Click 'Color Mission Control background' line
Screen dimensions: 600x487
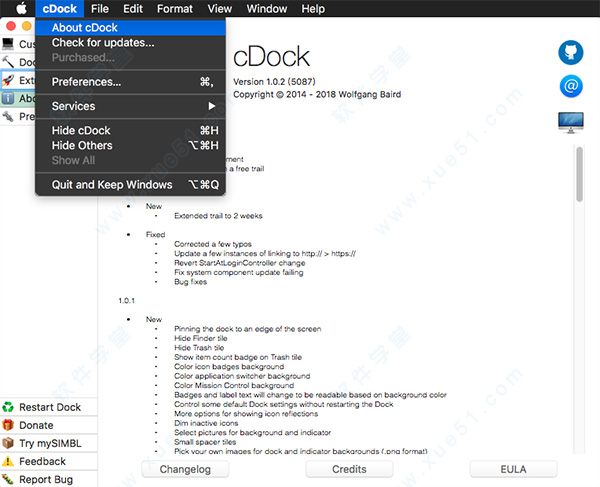coord(234,385)
